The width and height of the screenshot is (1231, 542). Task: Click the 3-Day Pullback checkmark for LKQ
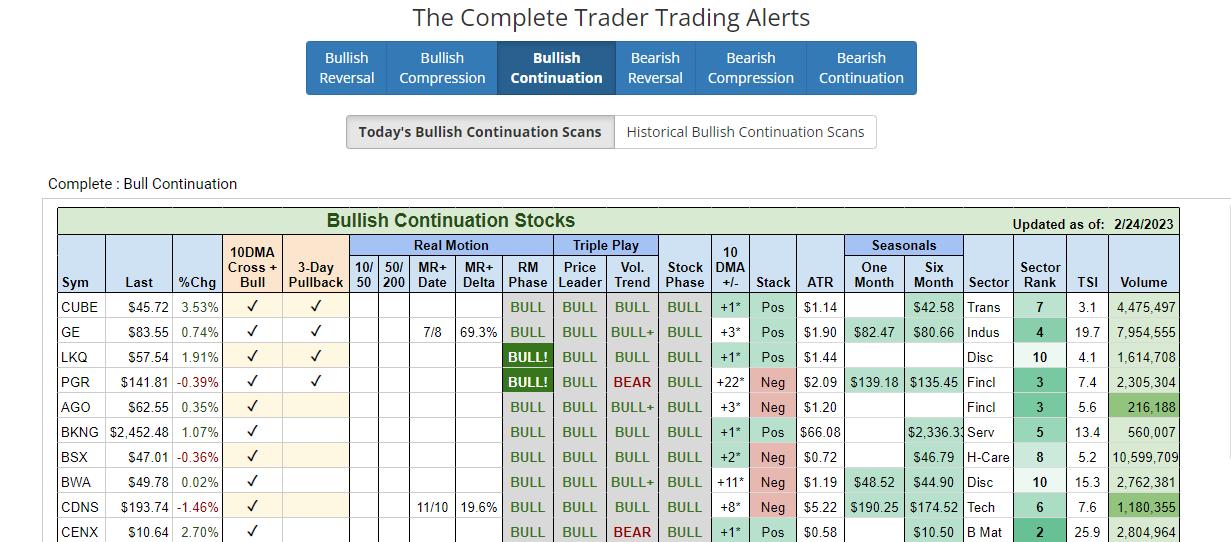click(316, 357)
